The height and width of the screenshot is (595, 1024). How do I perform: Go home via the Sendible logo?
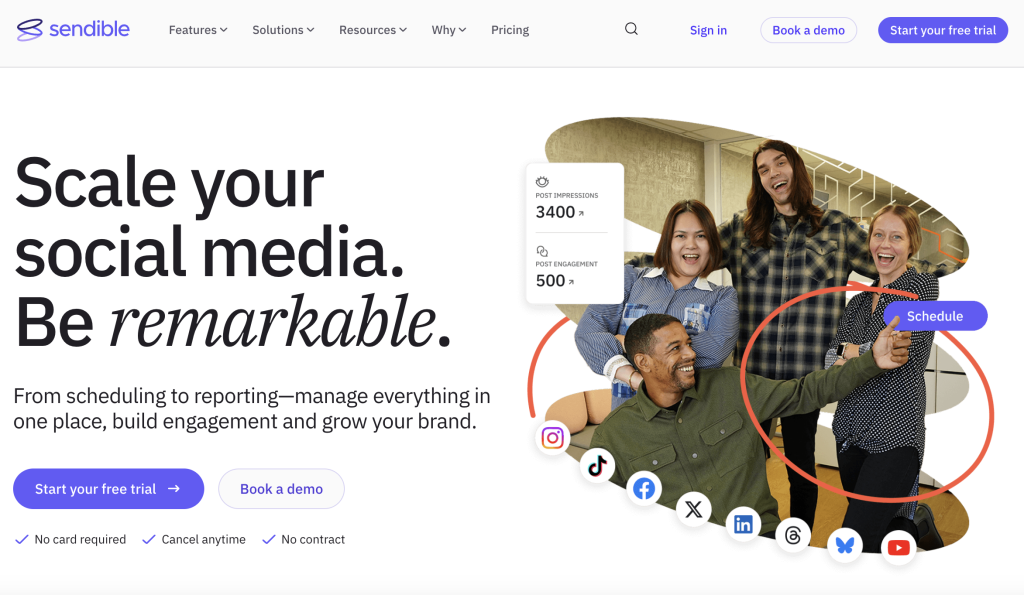(73, 29)
